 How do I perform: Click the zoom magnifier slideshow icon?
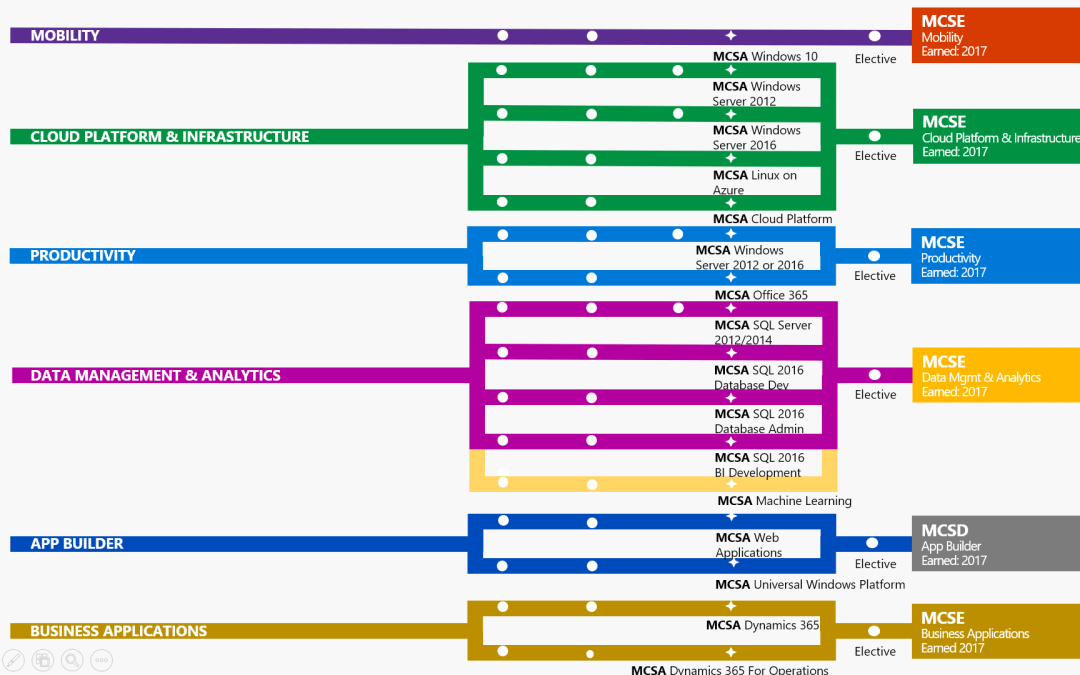point(71,660)
